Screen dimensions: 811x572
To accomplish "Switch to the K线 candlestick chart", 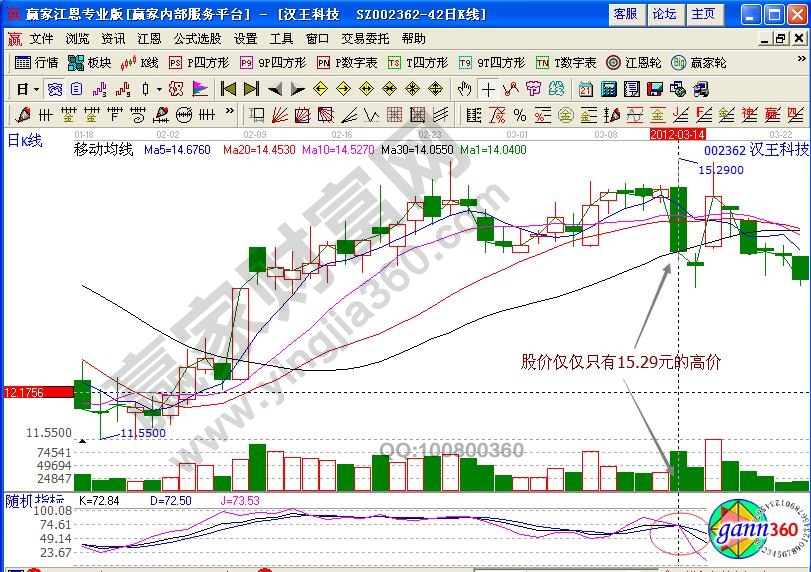I will point(141,62).
